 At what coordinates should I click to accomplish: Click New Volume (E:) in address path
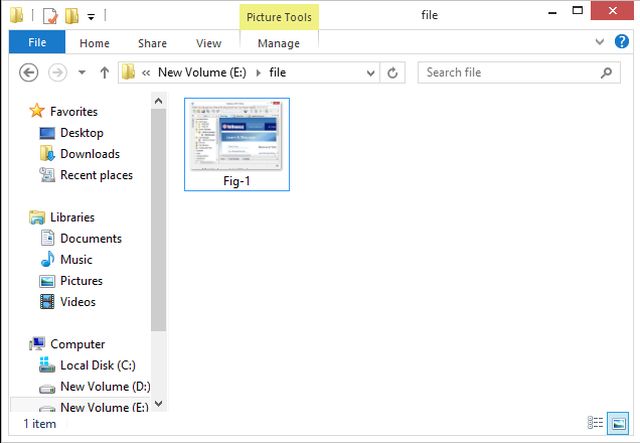pos(202,72)
